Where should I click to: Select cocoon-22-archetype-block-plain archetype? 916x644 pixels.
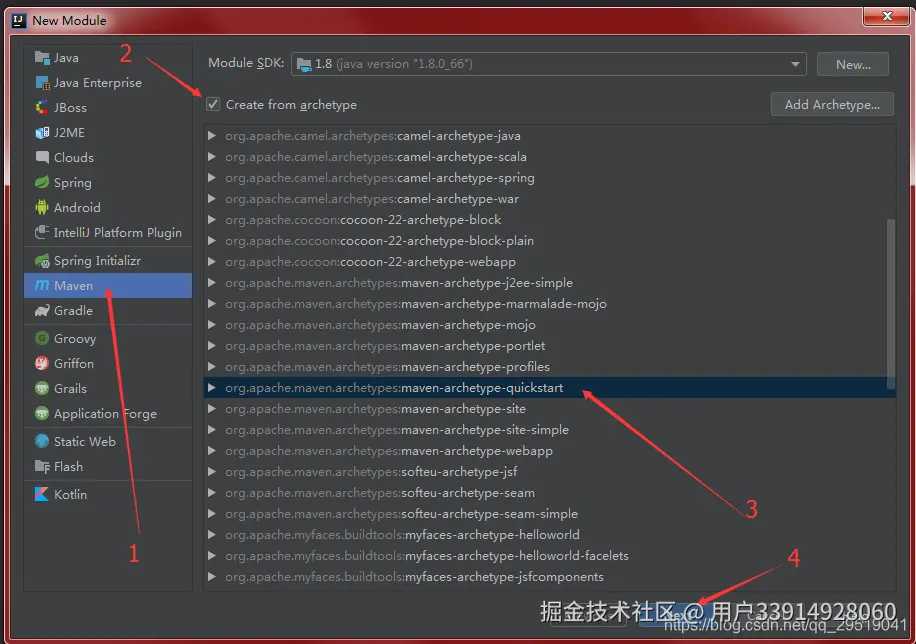[549, 241]
